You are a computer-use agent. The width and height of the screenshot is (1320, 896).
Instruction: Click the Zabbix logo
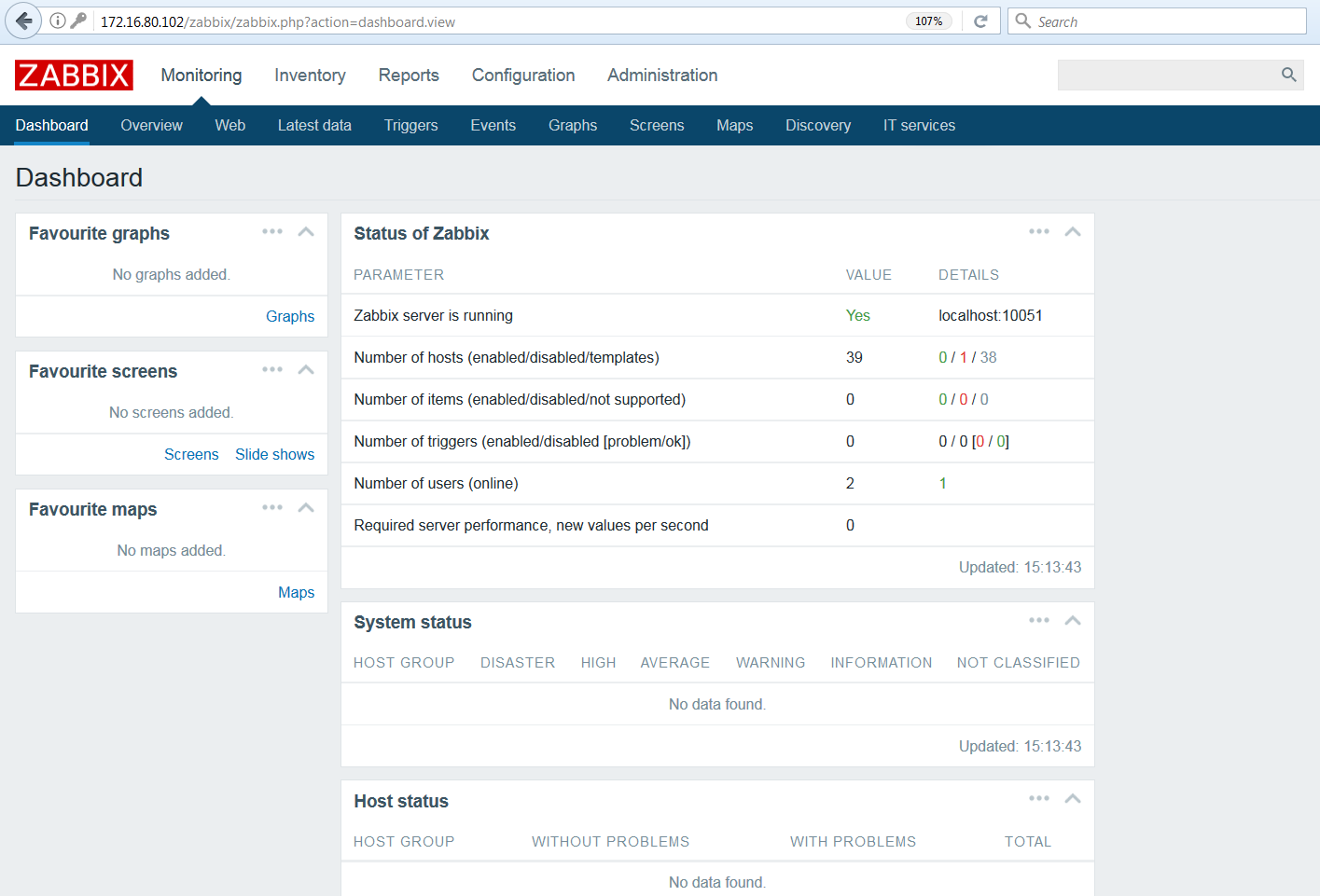pos(74,76)
